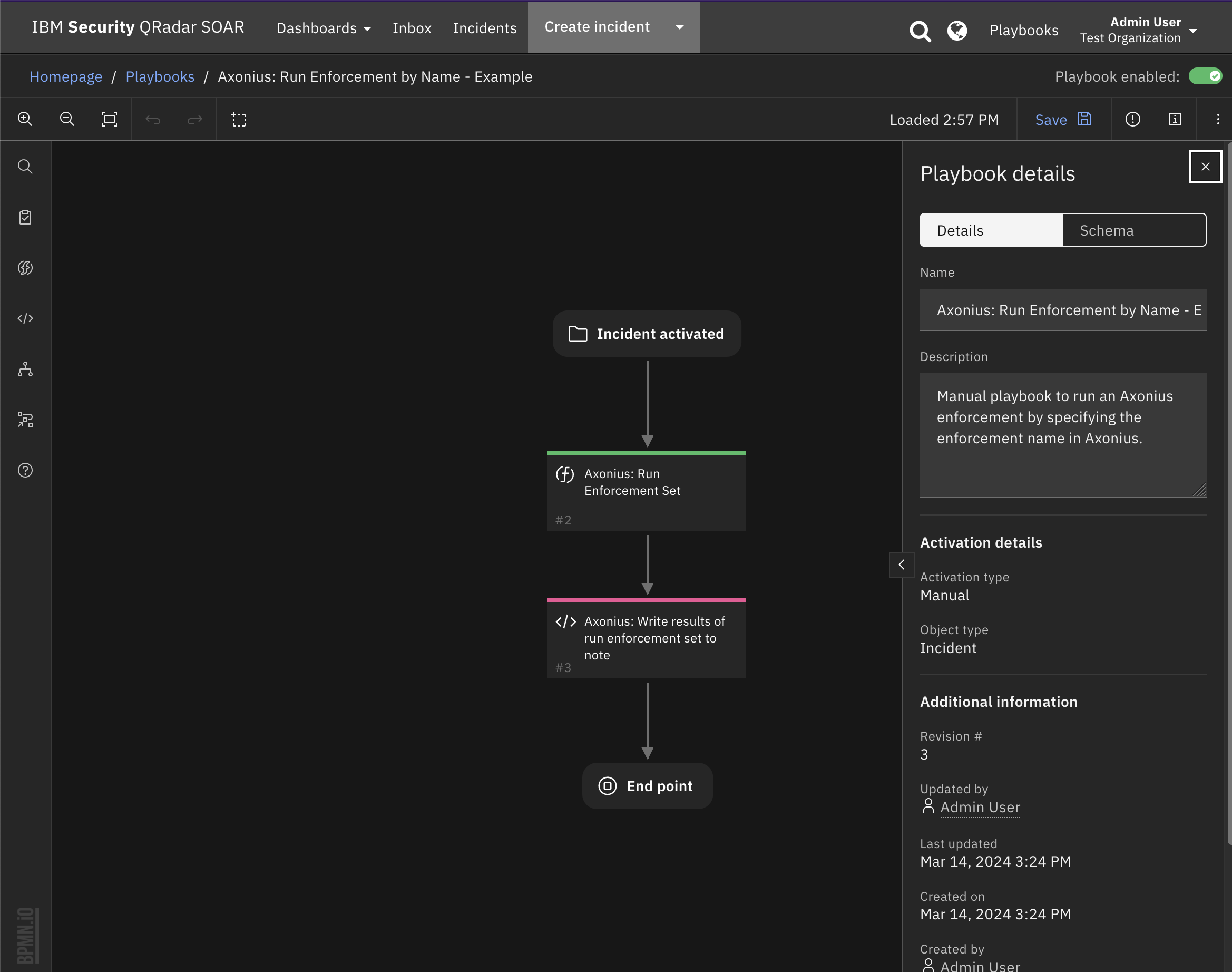
Task: Select the playbook description input field
Action: [x=1062, y=435]
